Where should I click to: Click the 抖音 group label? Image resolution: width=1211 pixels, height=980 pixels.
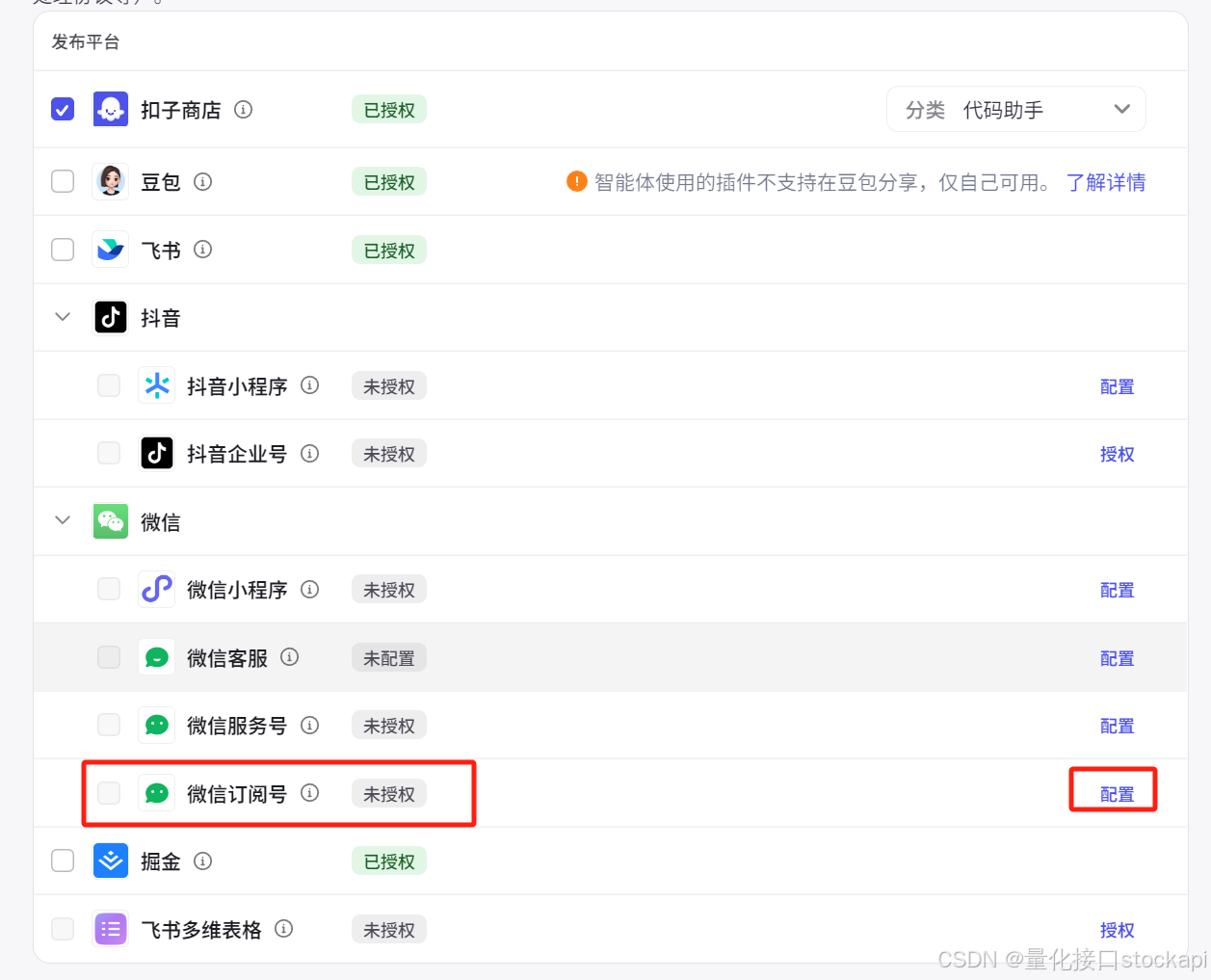(x=161, y=318)
